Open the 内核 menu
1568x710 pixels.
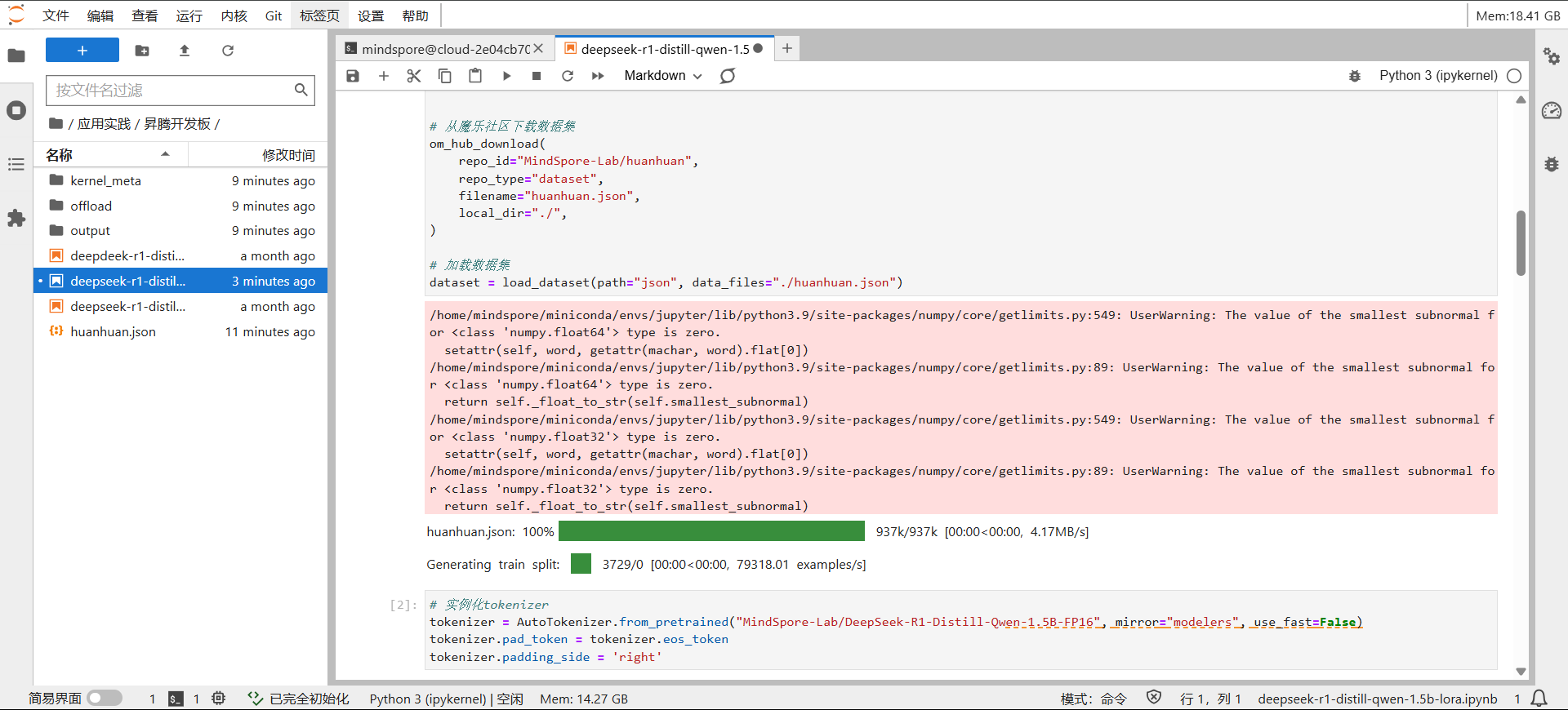[x=234, y=16]
